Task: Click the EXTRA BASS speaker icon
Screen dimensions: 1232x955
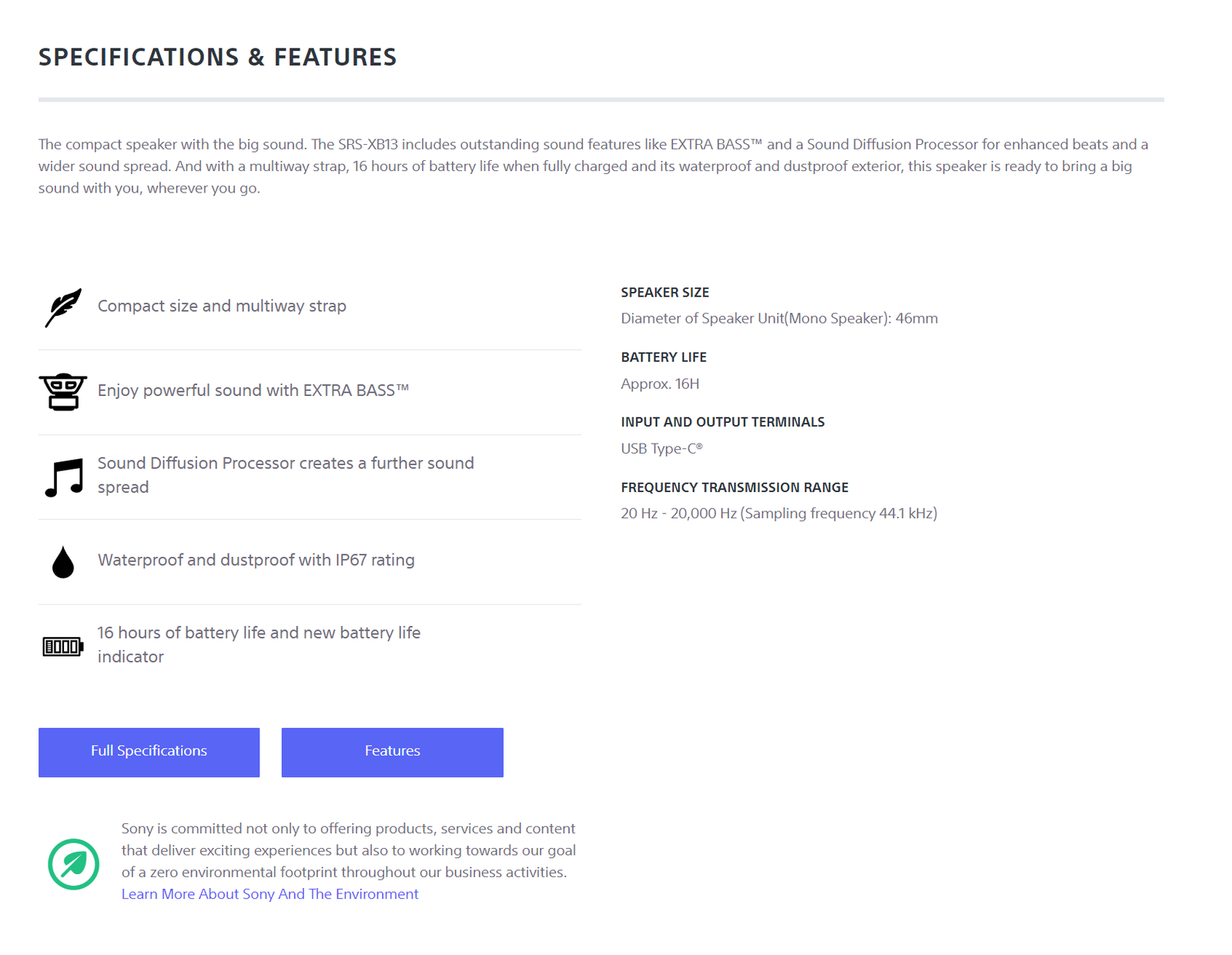Action: 63,391
